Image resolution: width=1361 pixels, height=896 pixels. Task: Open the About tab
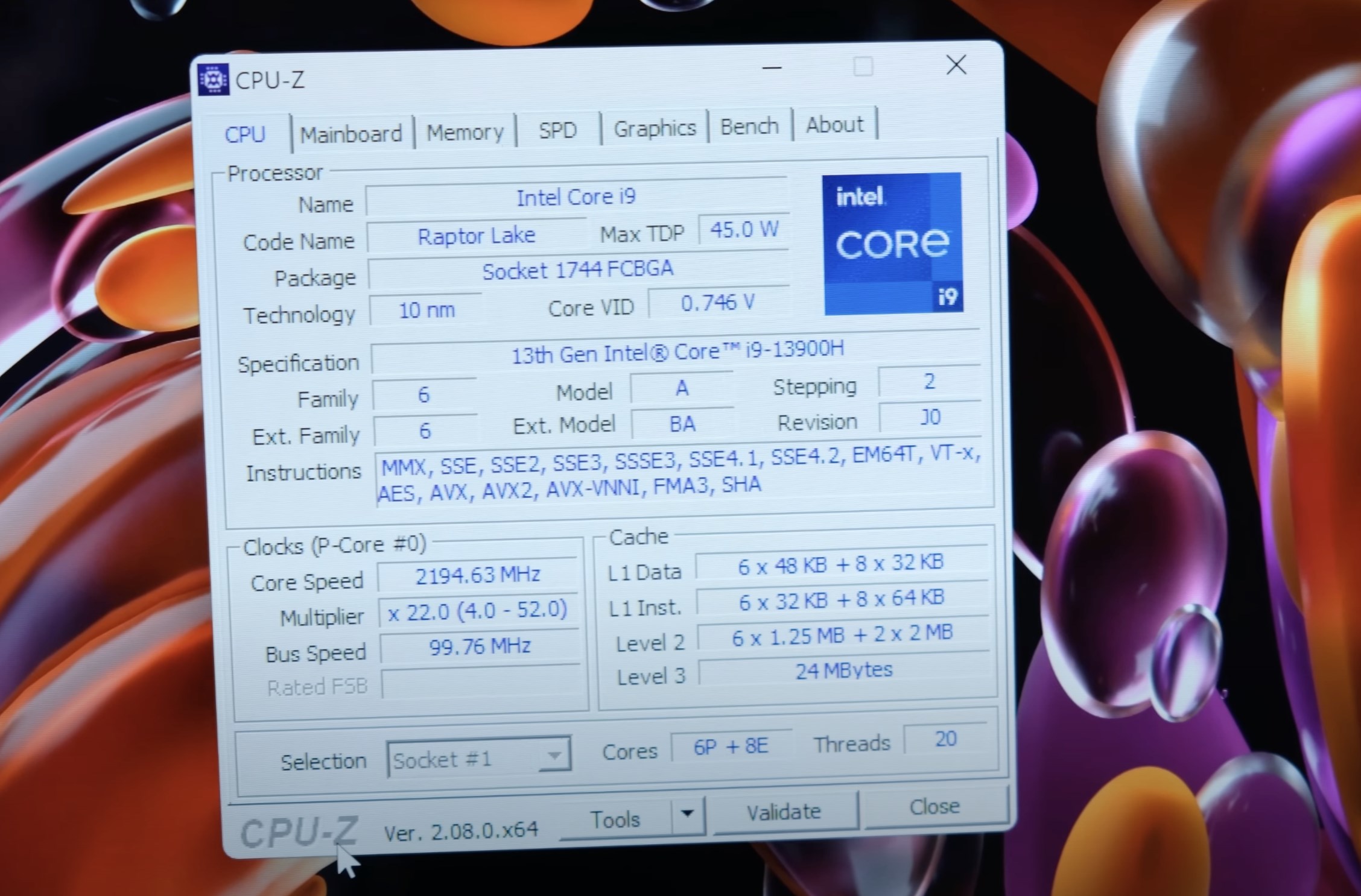click(834, 124)
